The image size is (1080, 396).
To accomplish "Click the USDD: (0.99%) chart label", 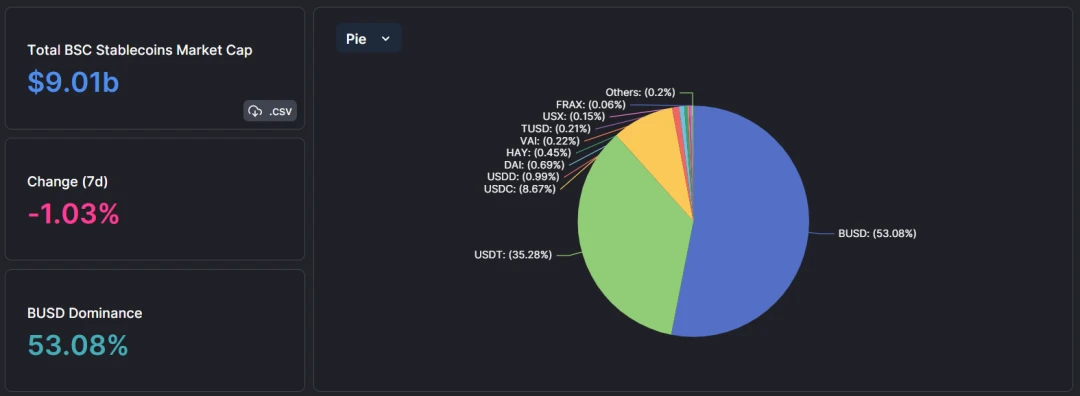I will pos(521,177).
